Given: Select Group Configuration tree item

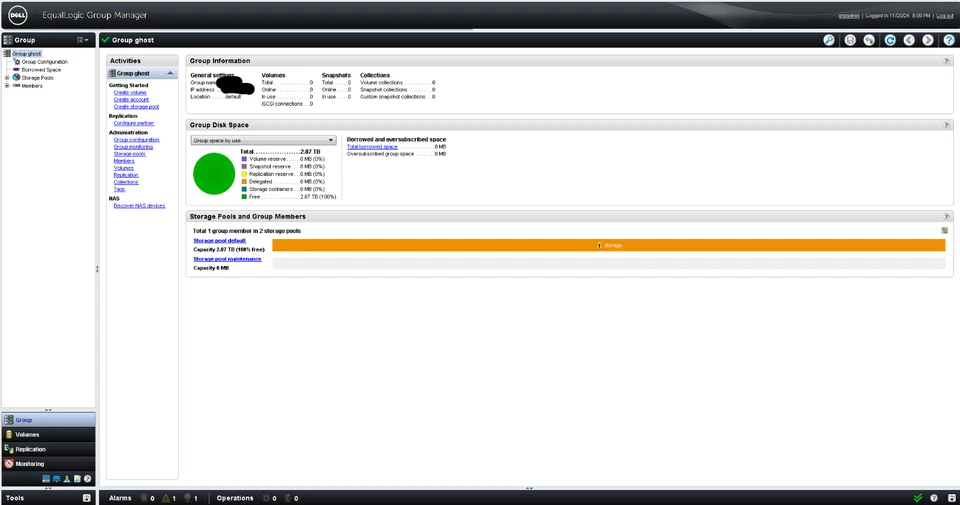Looking at the screenshot, I should click(45, 62).
